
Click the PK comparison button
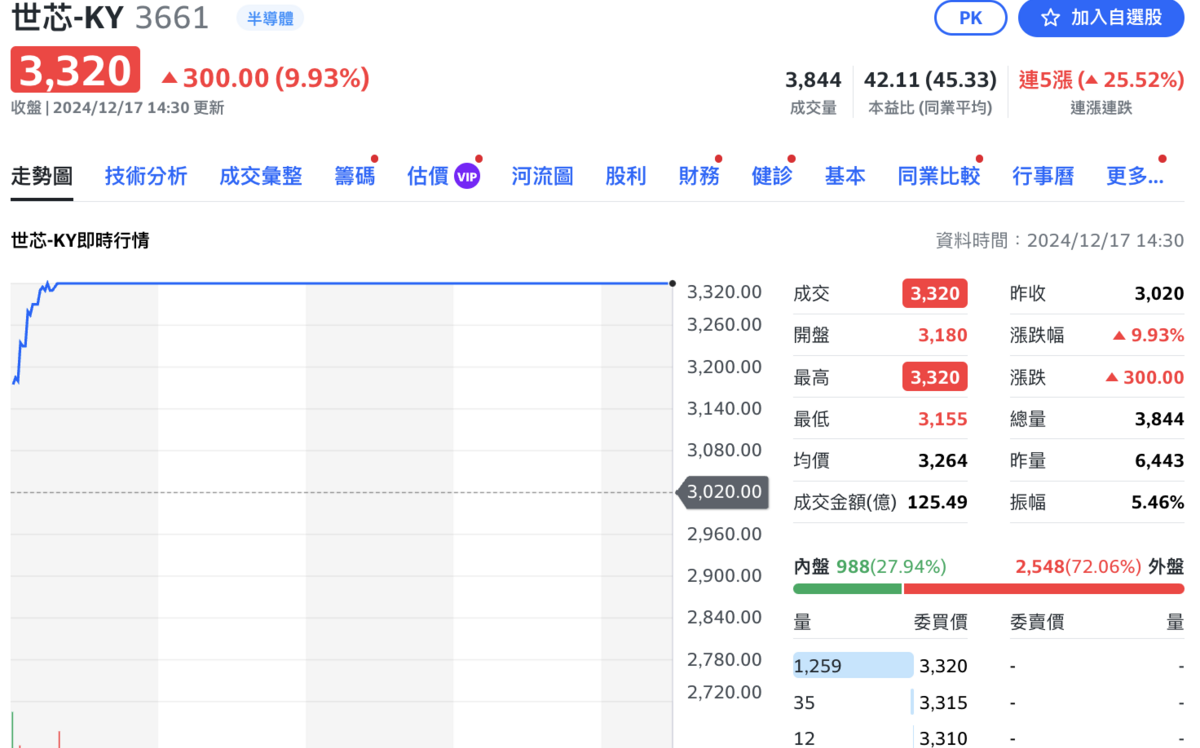tap(970, 17)
